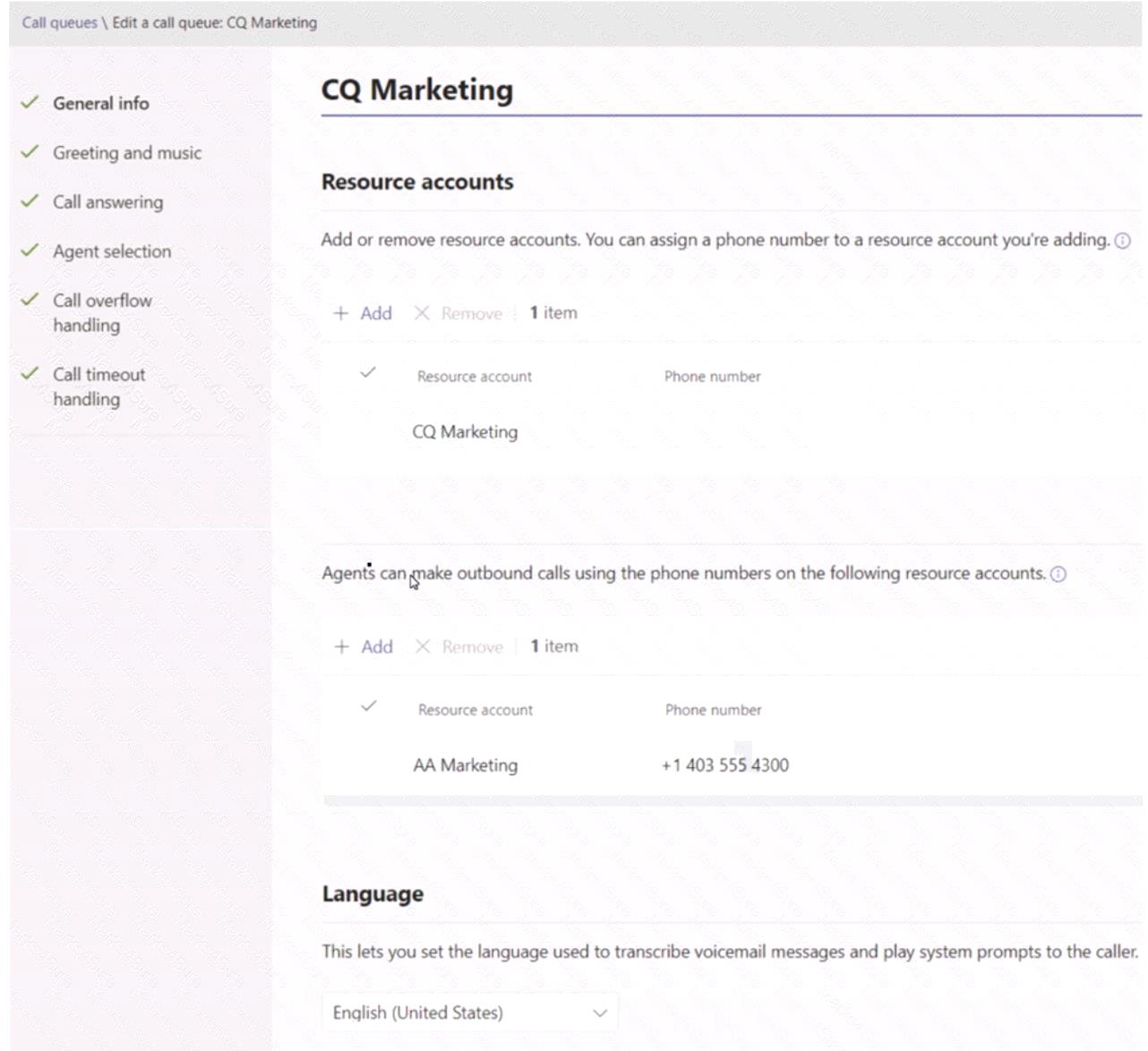This screenshot has height=1051, width=1148.
Task: Open the Greeting and music section
Action: pos(126,153)
